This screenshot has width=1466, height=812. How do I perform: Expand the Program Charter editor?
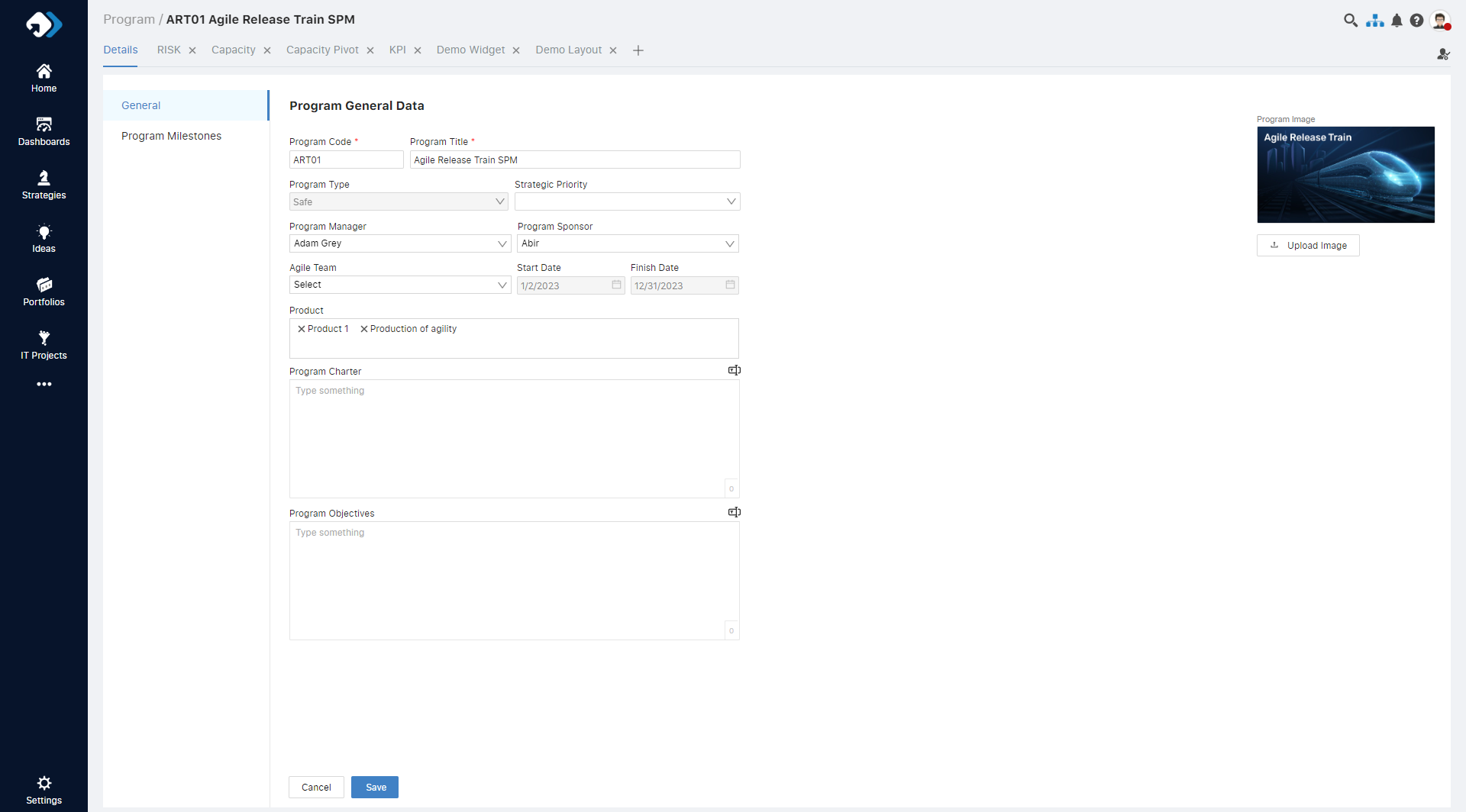pyautogui.click(x=734, y=370)
